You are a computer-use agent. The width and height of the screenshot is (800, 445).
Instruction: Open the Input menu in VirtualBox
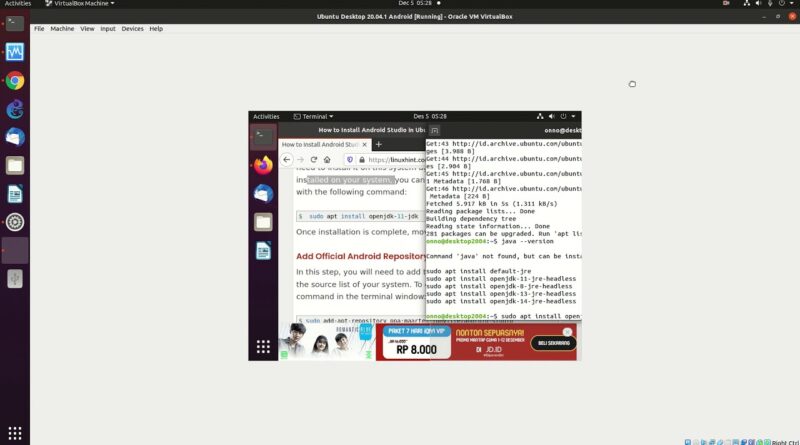click(108, 29)
